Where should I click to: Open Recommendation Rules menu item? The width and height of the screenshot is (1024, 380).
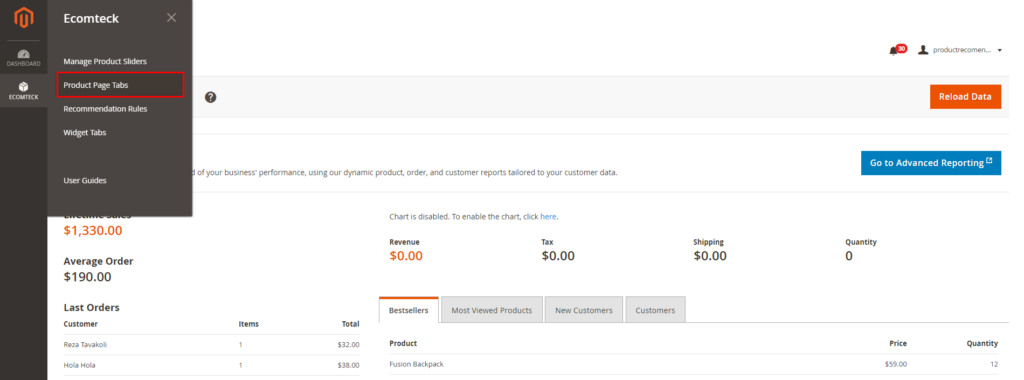105,109
